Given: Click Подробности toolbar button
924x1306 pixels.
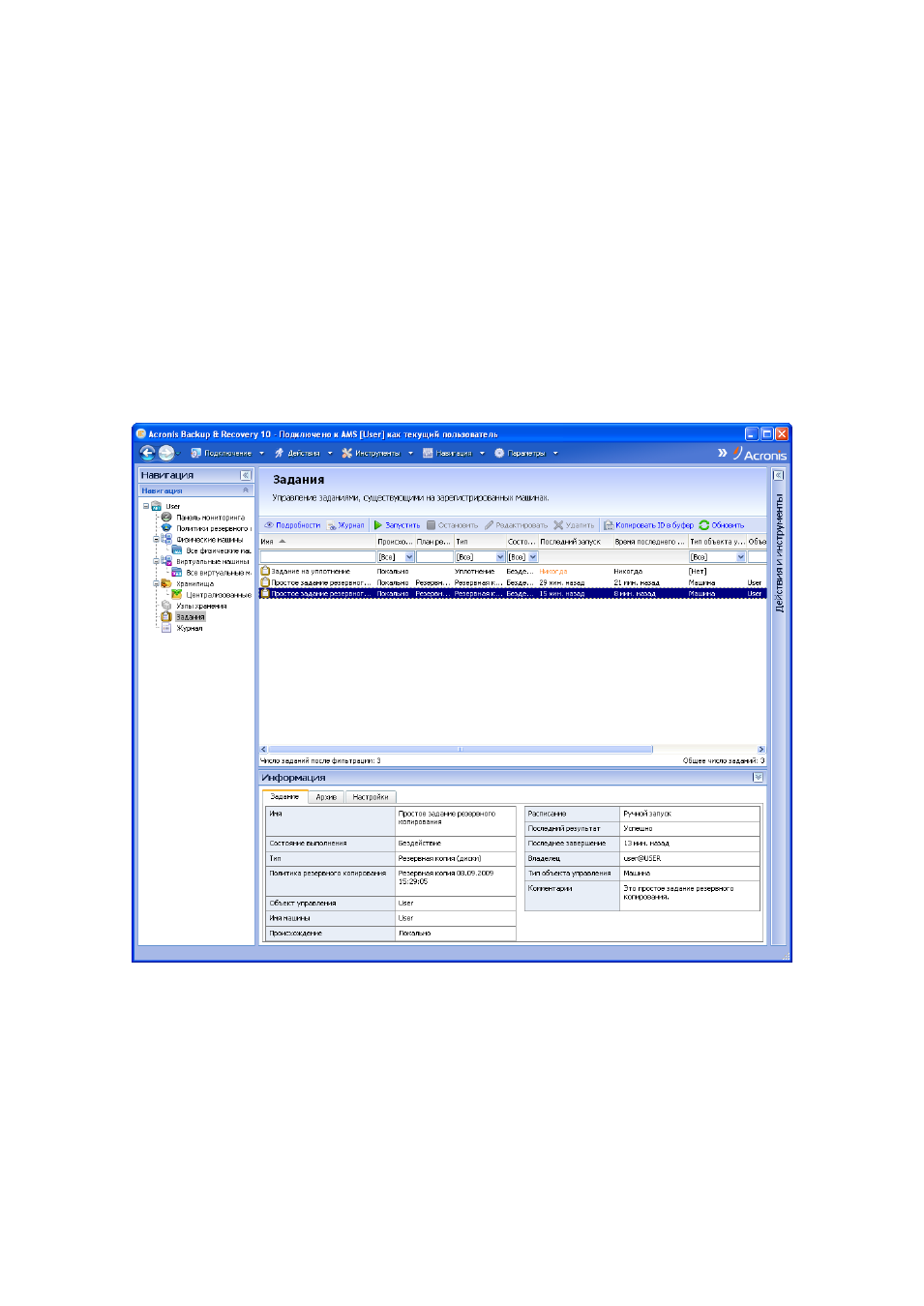Looking at the screenshot, I should tap(292, 525).
